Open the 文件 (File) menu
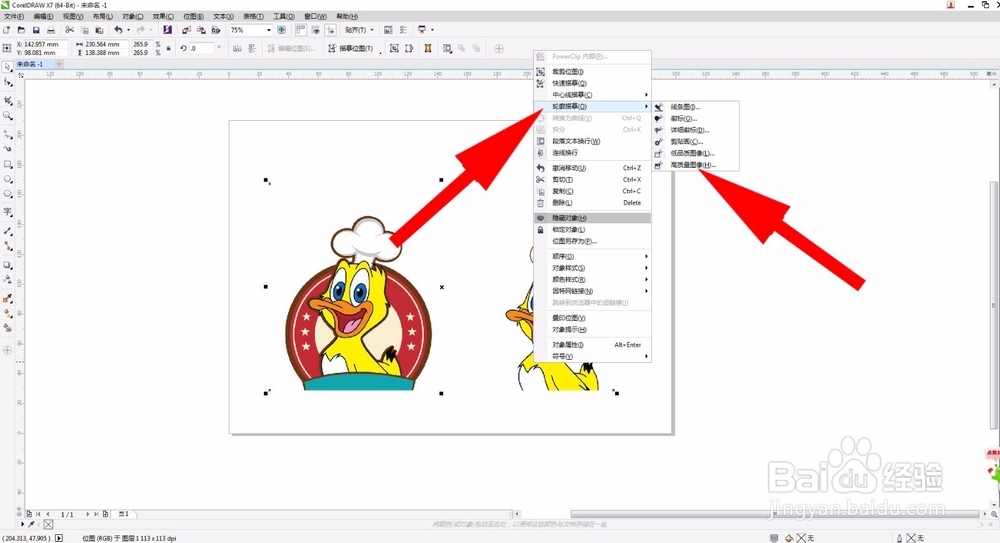 [x=14, y=16]
